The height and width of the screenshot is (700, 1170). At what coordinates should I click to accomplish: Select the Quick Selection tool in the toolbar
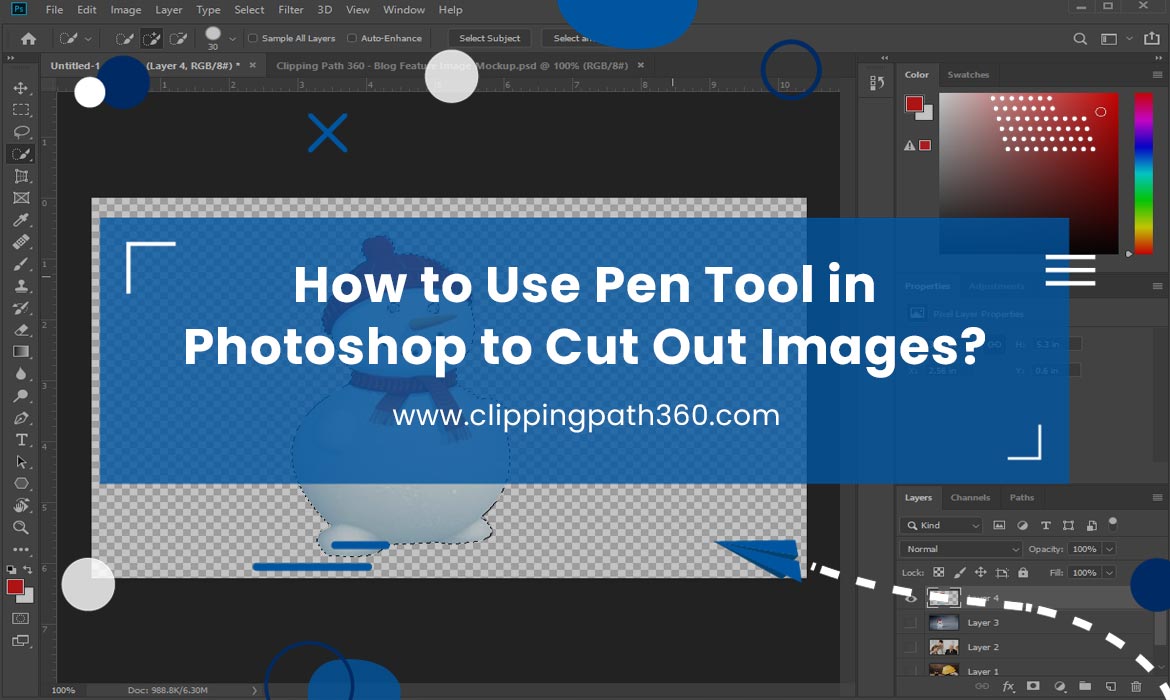(x=21, y=154)
